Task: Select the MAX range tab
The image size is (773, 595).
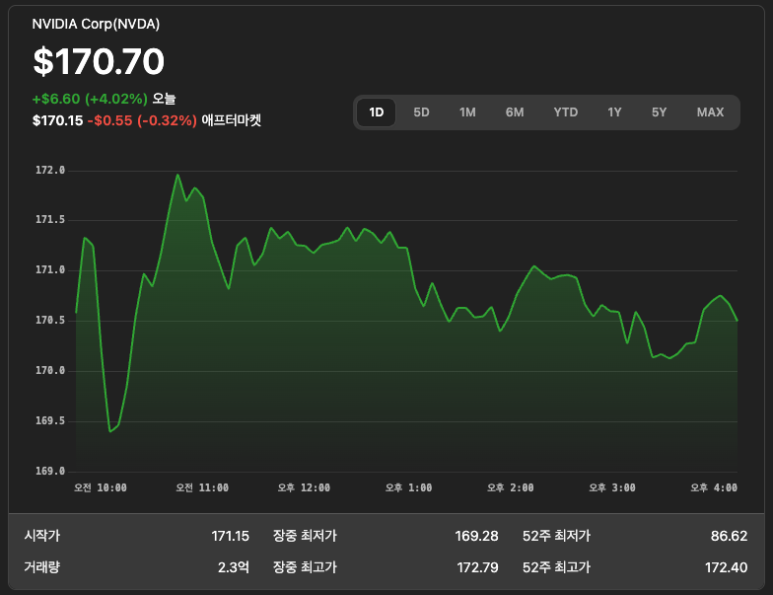Action: coord(710,112)
